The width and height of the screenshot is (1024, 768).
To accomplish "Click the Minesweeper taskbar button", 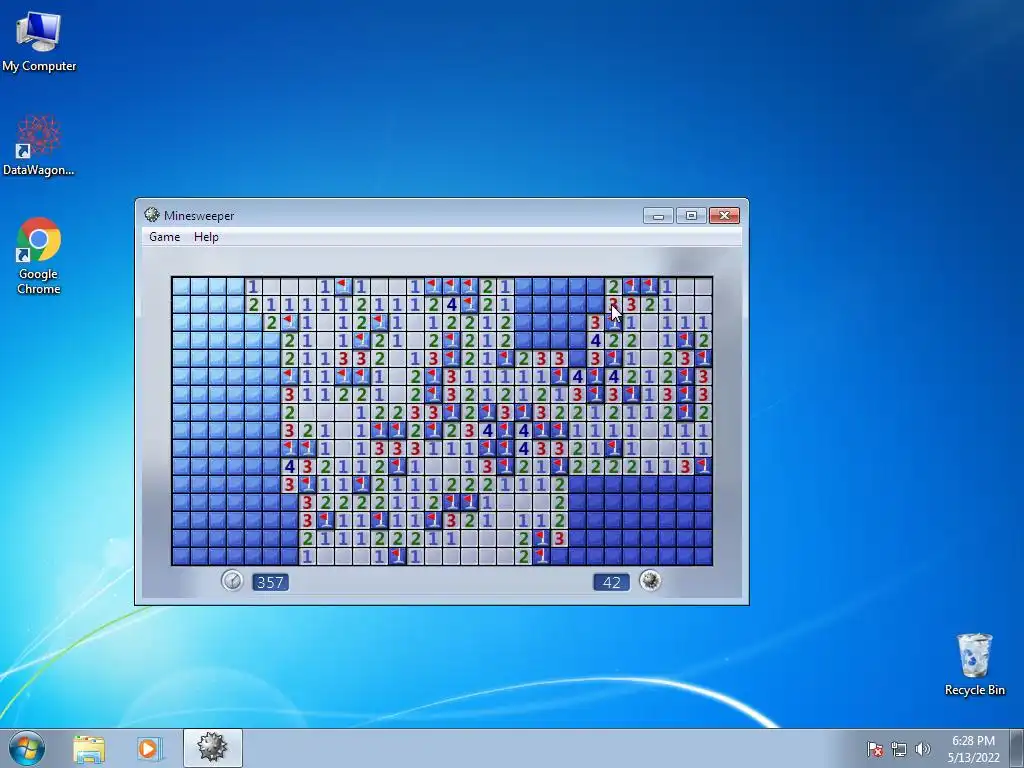I will [x=213, y=748].
